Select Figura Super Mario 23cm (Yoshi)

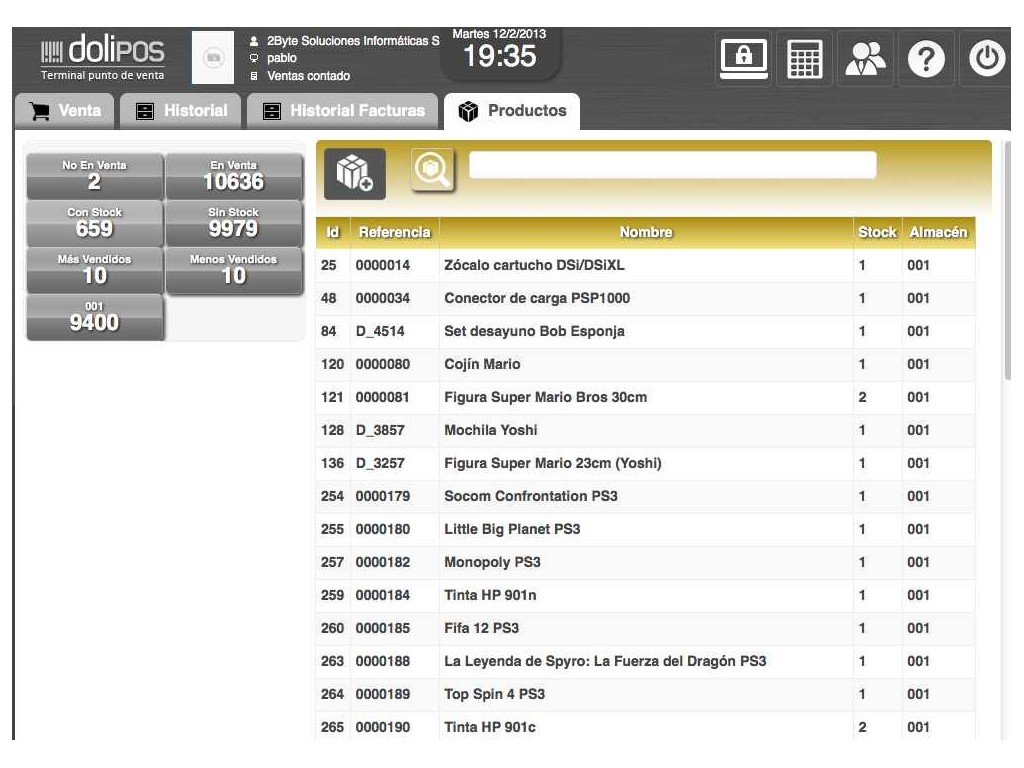tap(646, 463)
